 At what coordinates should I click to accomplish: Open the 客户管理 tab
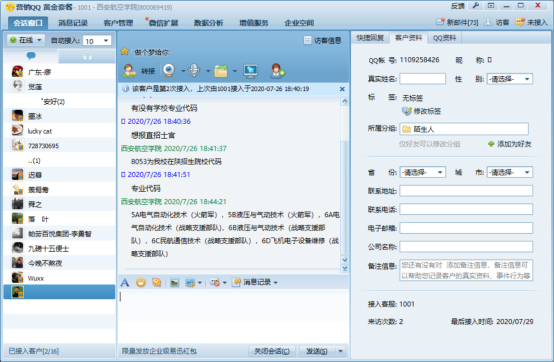click(x=118, y=23)
